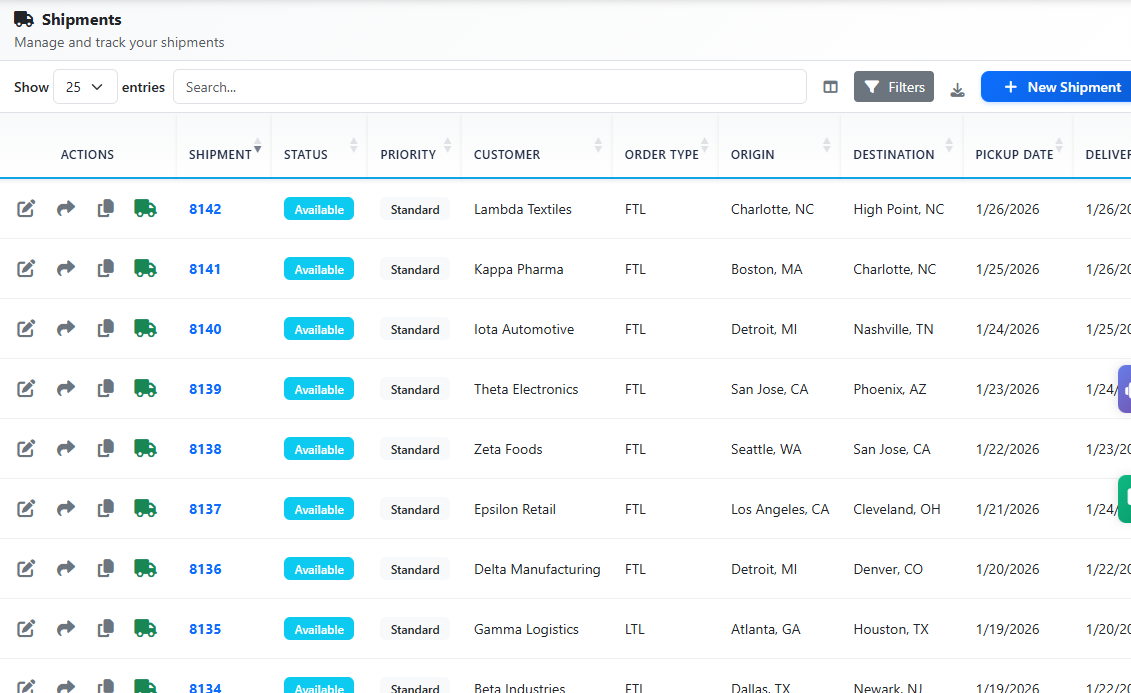Click the Search input field

click(x=489, y=87)
